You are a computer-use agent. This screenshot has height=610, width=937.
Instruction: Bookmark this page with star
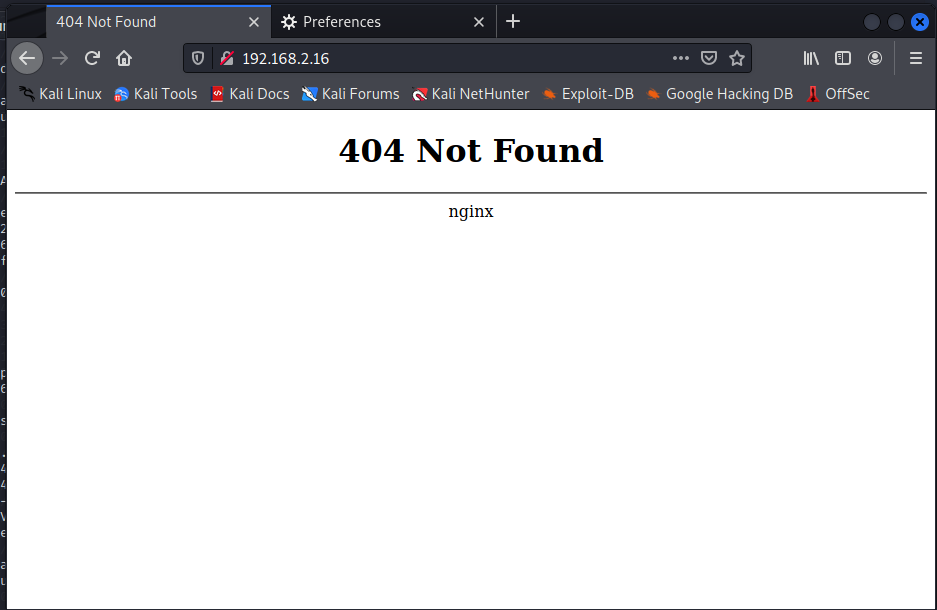[737, 58]
